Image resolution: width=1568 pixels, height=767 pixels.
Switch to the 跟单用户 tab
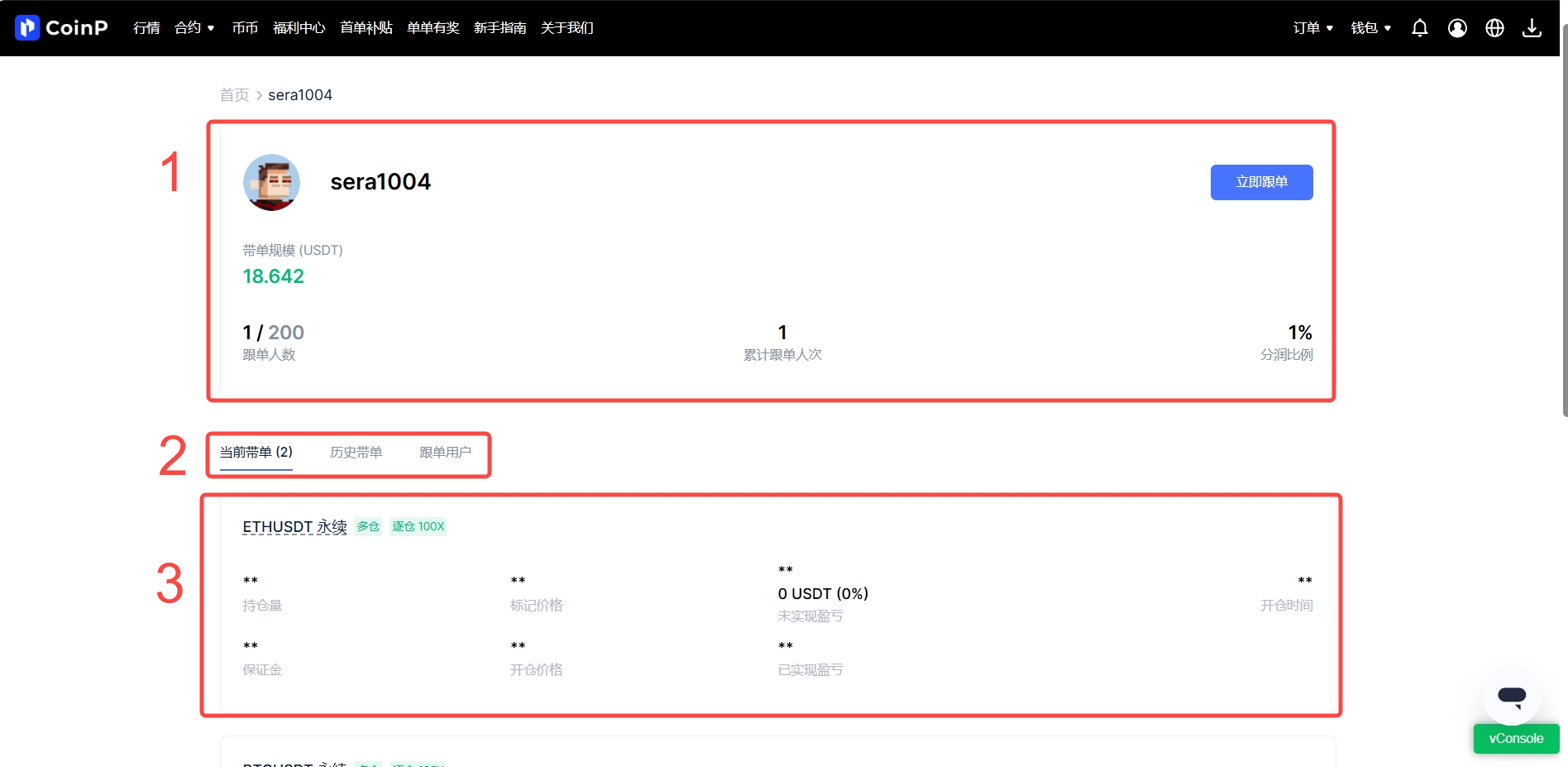pos(445,453)
